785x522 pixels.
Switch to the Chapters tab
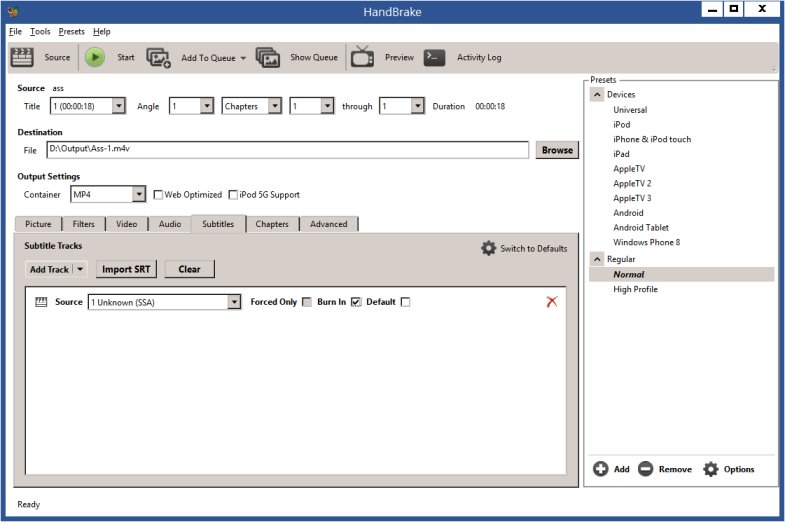tap(272, 224)
